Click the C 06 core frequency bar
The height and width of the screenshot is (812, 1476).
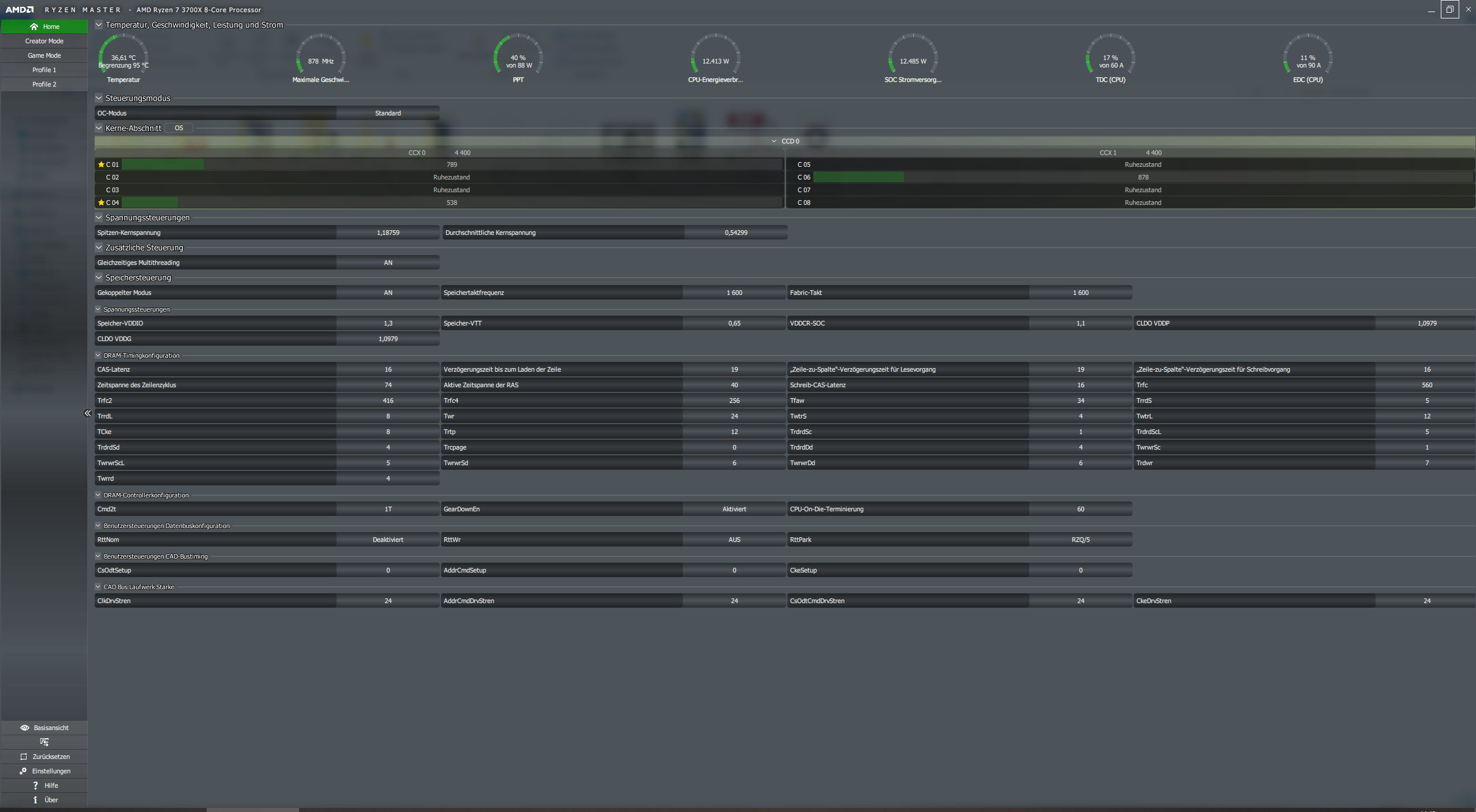click(x=858, y=177)
